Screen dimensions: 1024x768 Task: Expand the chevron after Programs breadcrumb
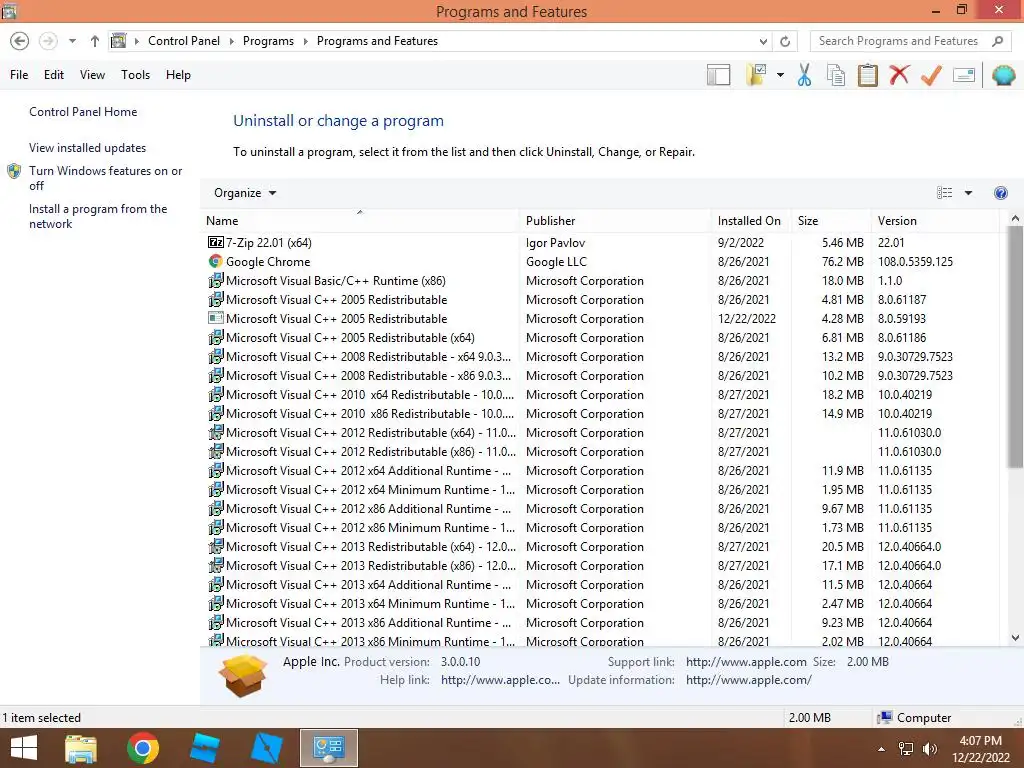click(305, 41)
